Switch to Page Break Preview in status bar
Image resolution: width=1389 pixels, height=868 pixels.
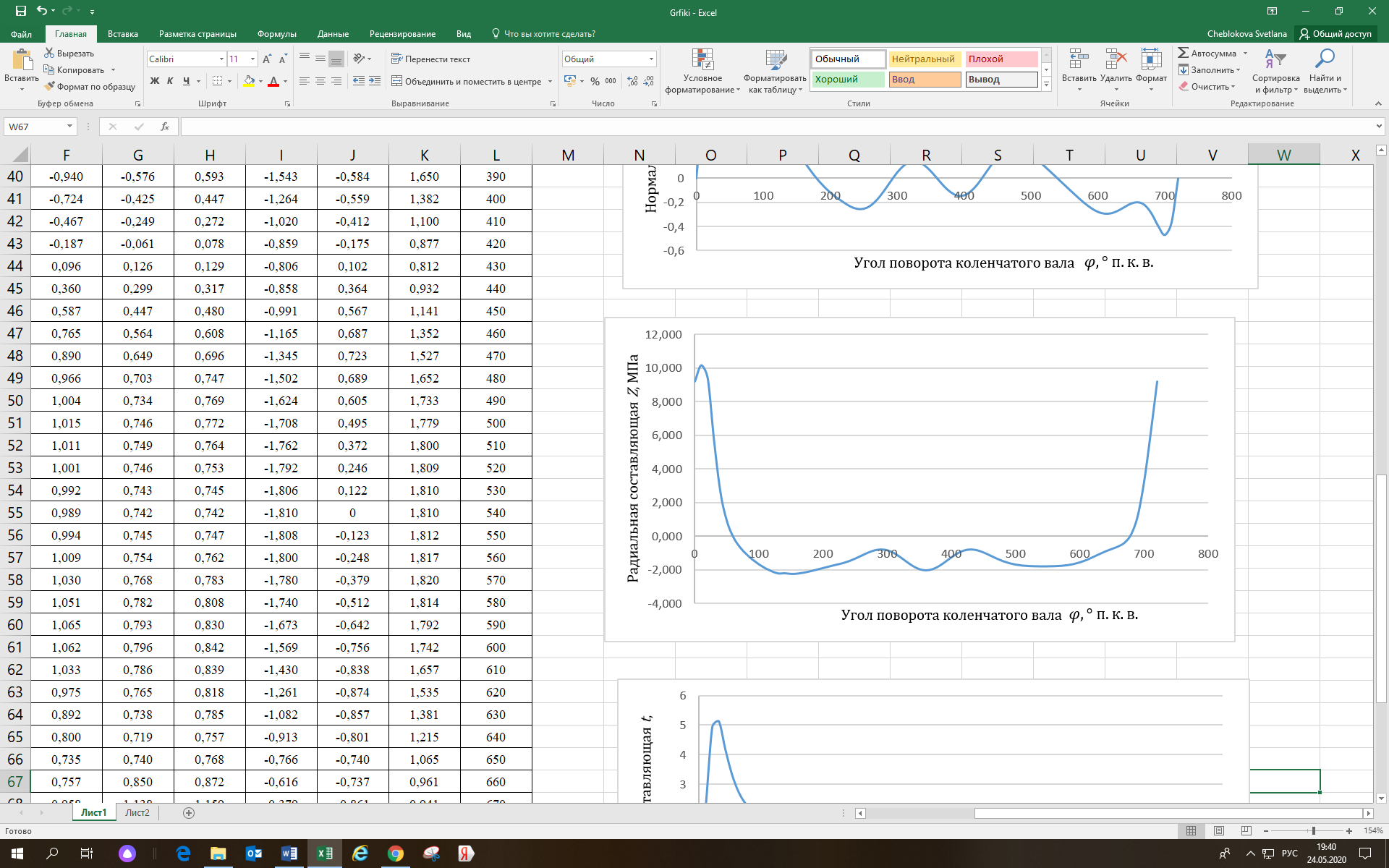[1246, 830]
